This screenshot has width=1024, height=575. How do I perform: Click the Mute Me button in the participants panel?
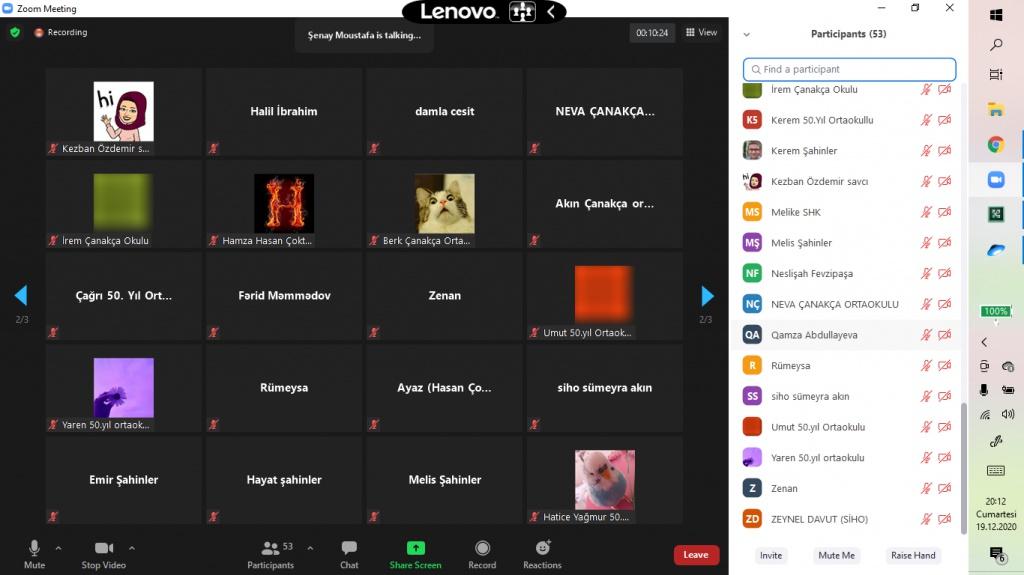pos(836,555)
